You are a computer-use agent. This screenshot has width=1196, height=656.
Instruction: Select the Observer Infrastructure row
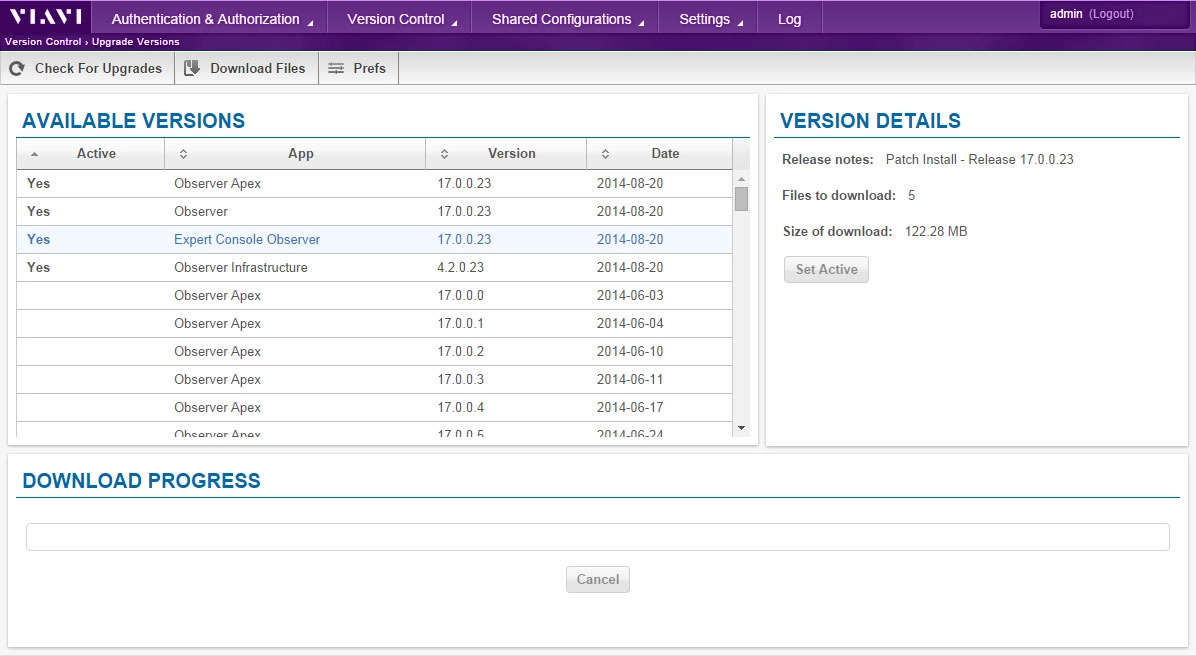click(375, 268)
